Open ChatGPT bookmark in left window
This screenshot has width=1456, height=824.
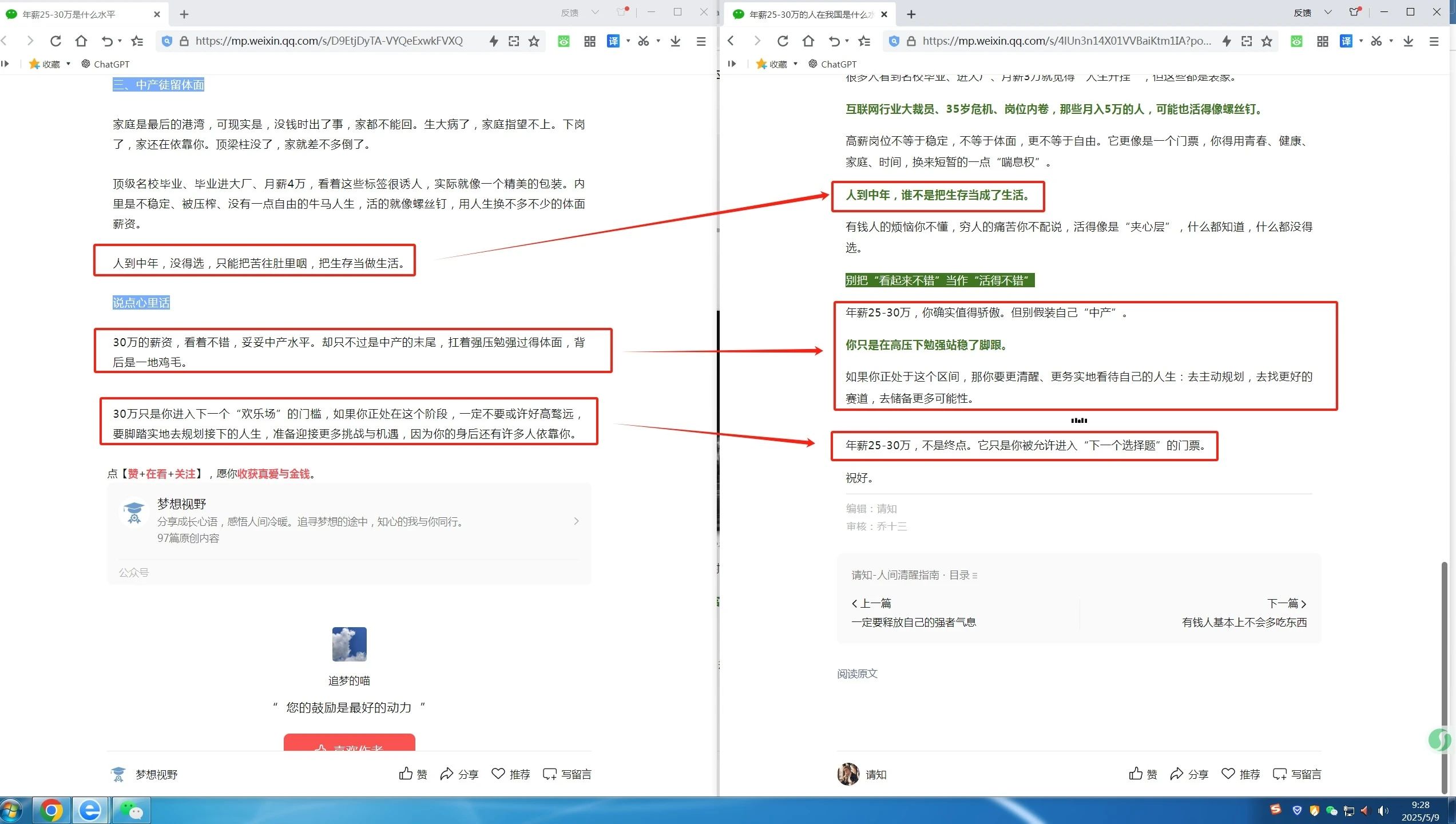[x=106, y=64]
